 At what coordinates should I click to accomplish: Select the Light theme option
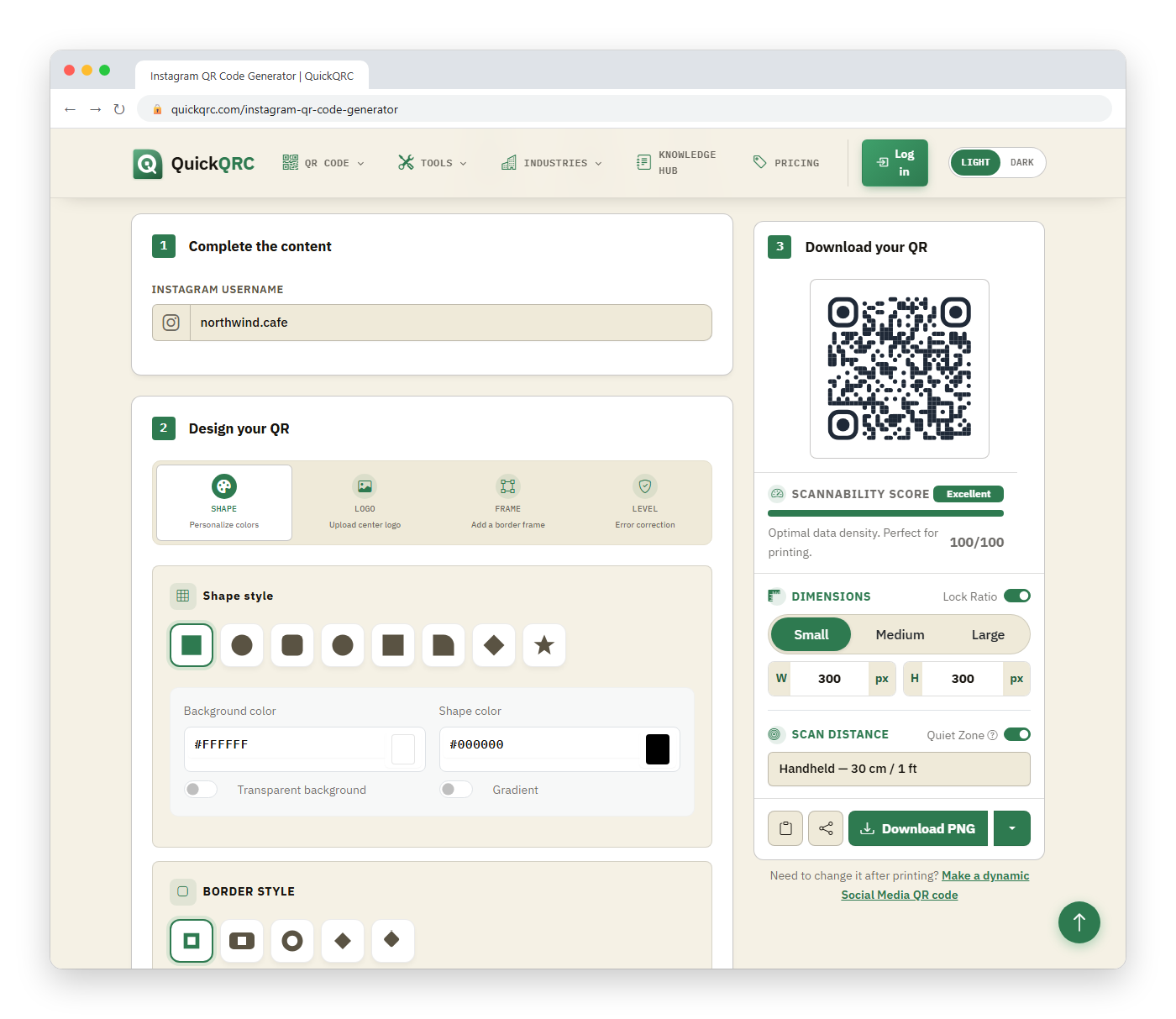point(975,163)
